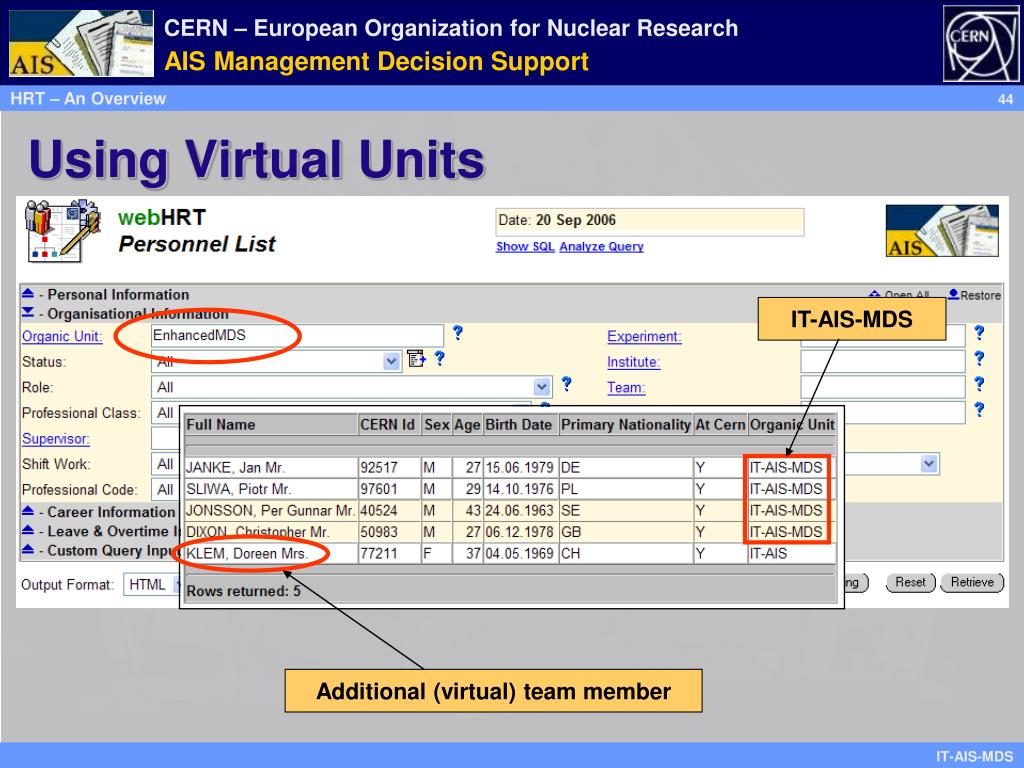
Task: Open the Institute link
Action: click(x=633, y=362)
